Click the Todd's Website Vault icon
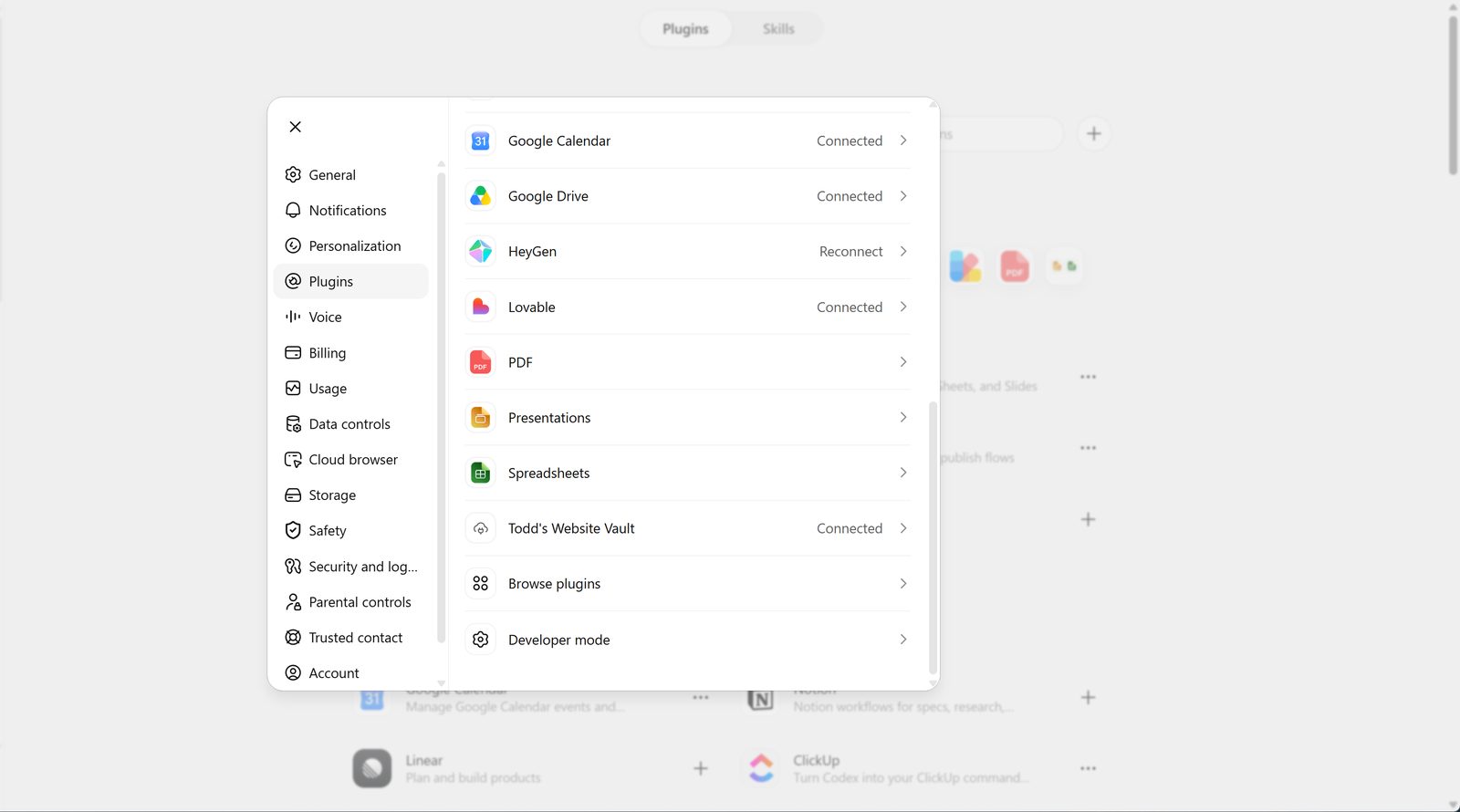The height and width of the screenshot is (812, 1460). click(481, 528)
